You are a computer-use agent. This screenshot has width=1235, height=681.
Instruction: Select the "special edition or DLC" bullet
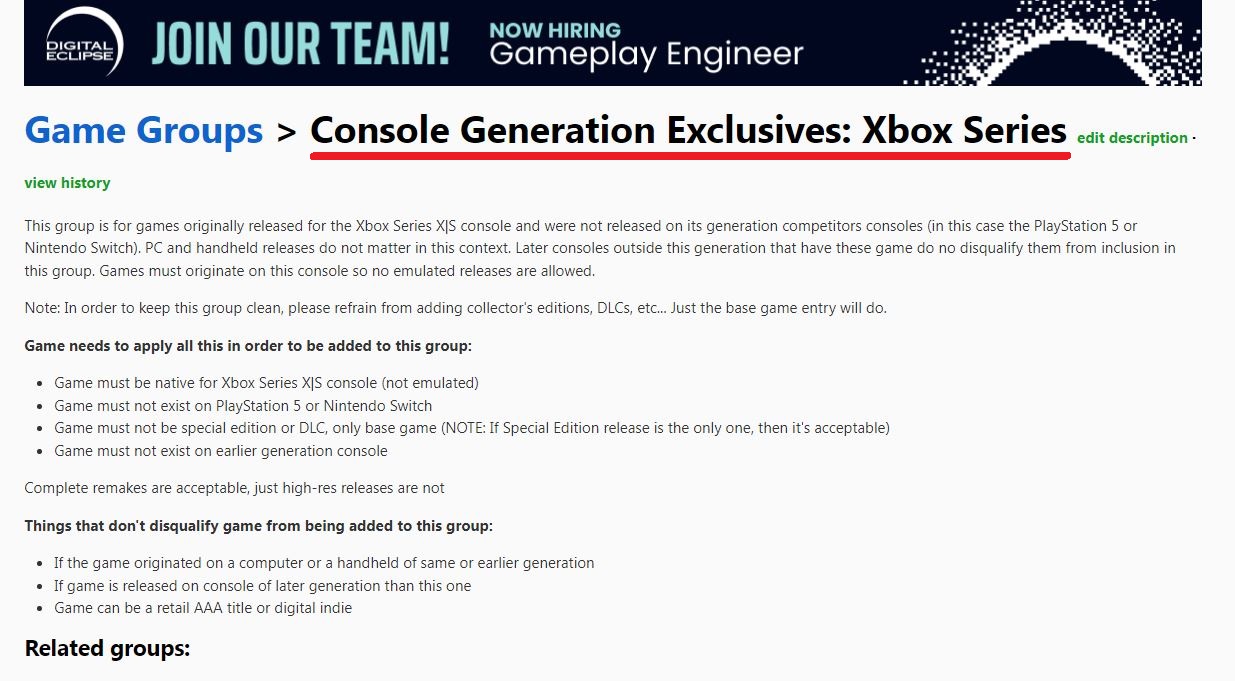472,428
